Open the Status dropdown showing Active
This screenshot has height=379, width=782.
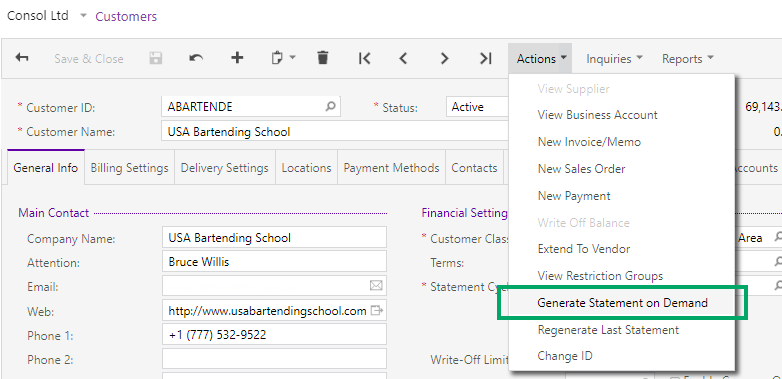[x=477, y=107]
